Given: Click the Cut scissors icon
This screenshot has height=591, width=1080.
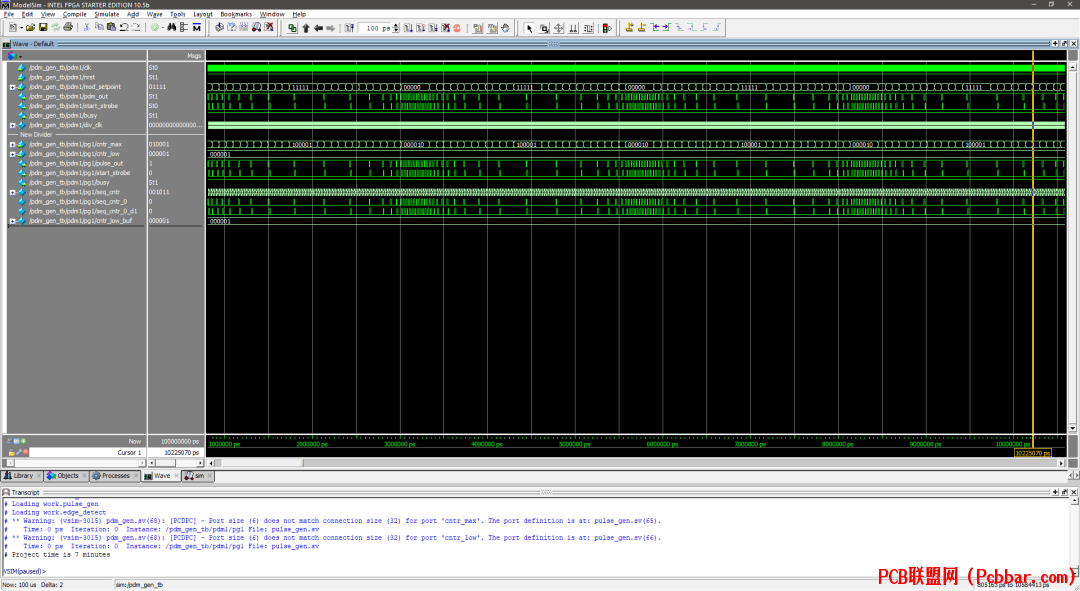Looking at the screenshot, I should point(86,28).
